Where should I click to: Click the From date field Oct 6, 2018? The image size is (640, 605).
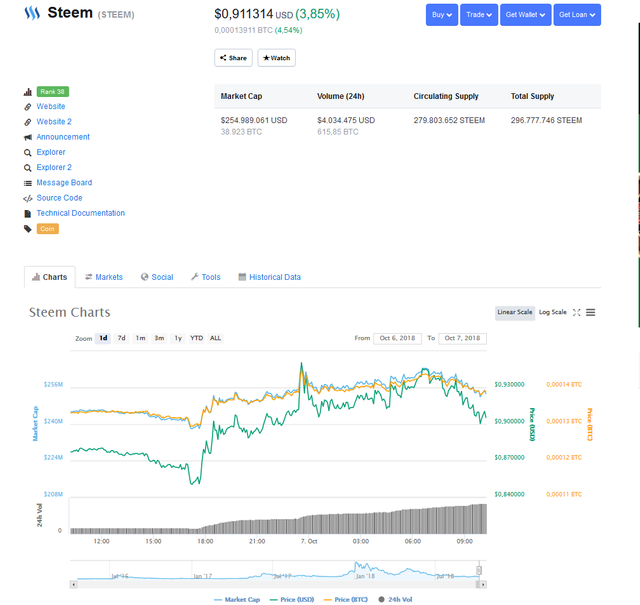pyautogui.click(x=397, y=338)
